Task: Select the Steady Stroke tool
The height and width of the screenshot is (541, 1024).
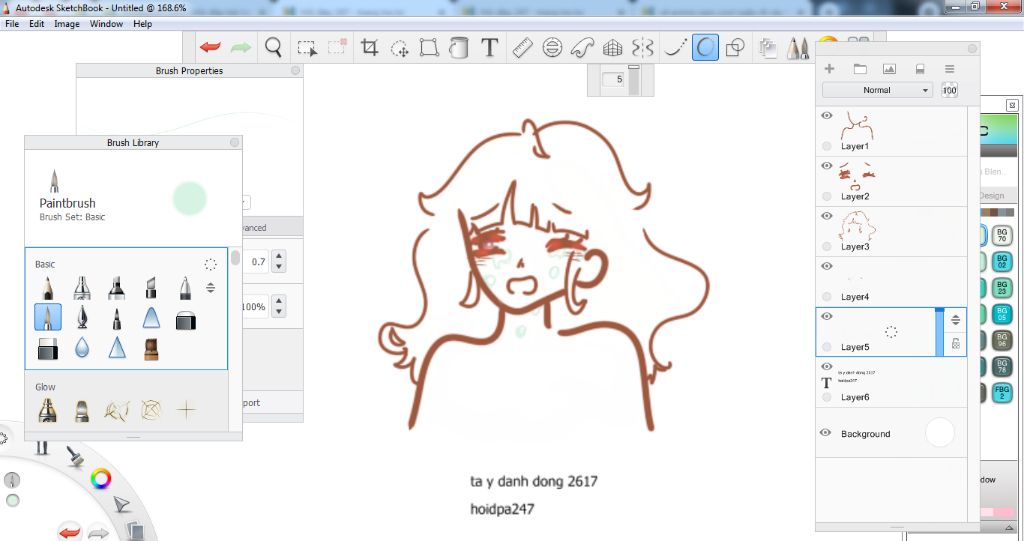Action: pos(675,47)
